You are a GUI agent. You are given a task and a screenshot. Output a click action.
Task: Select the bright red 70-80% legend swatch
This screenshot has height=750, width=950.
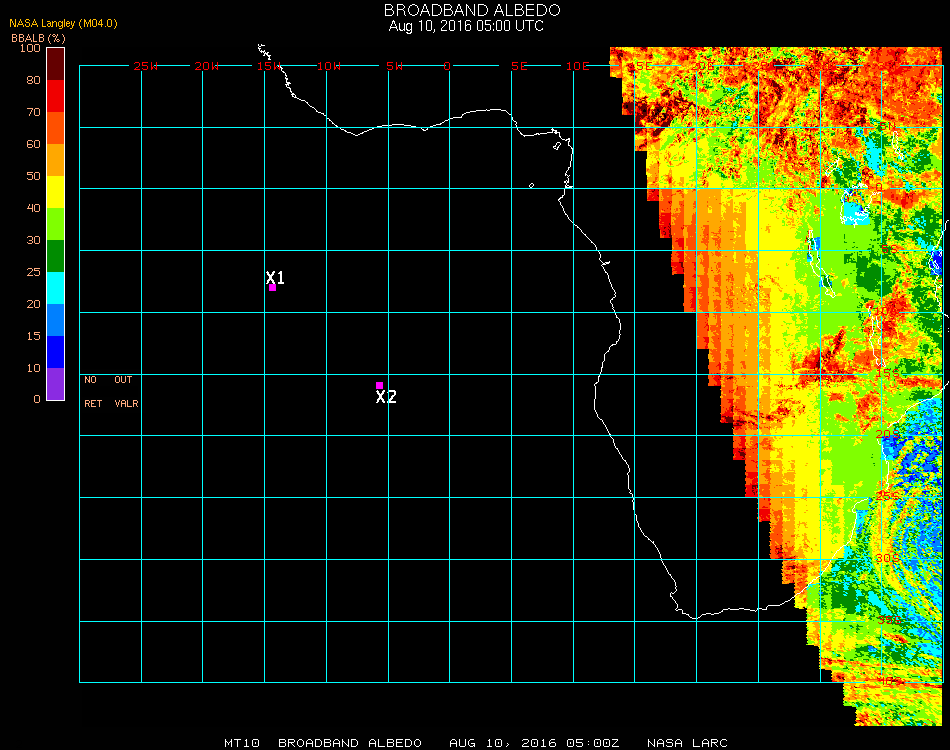tap(55, 96)
